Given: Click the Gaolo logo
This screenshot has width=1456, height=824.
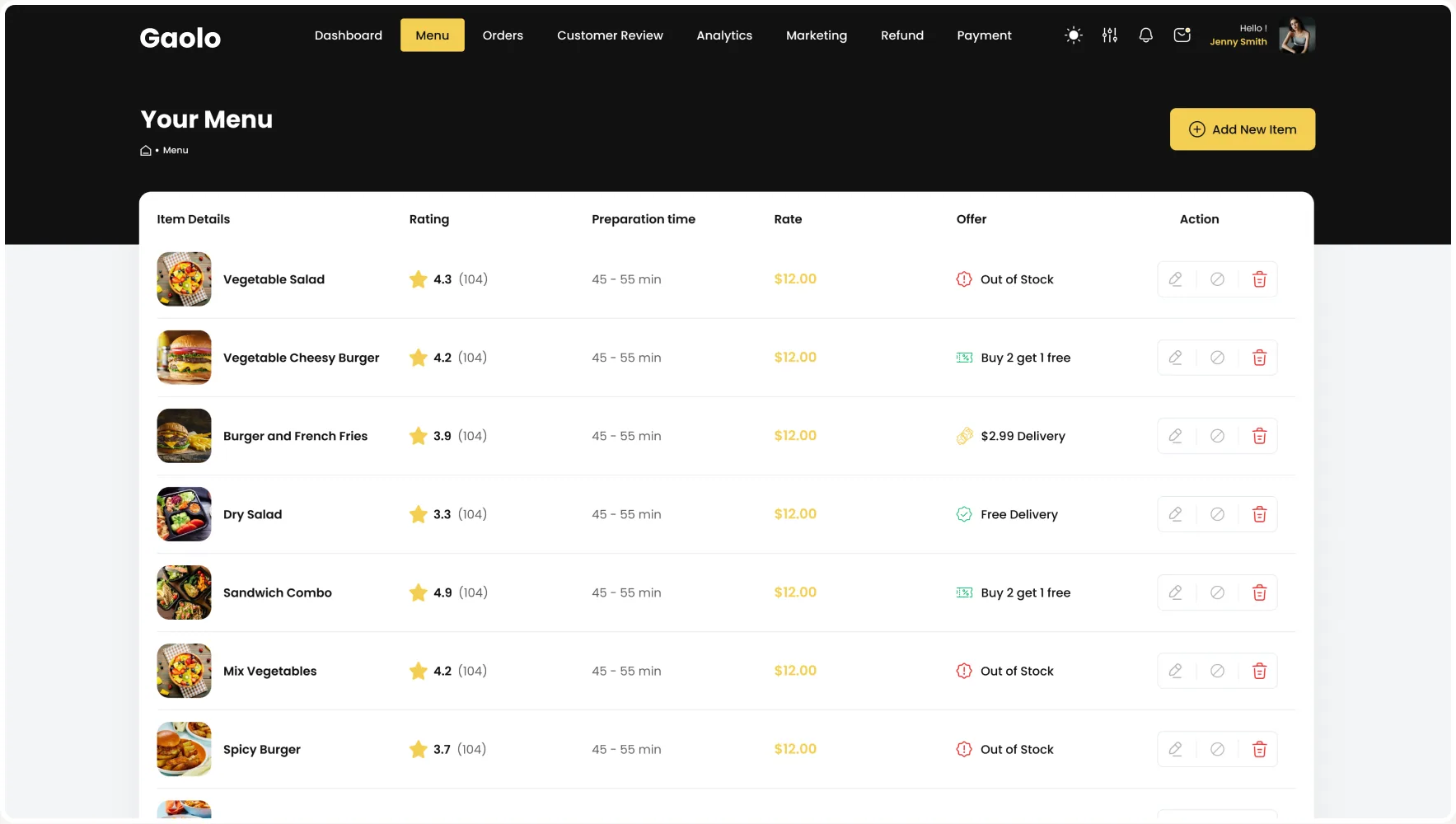Looking at the screenshot, I should tap(180, 37).
